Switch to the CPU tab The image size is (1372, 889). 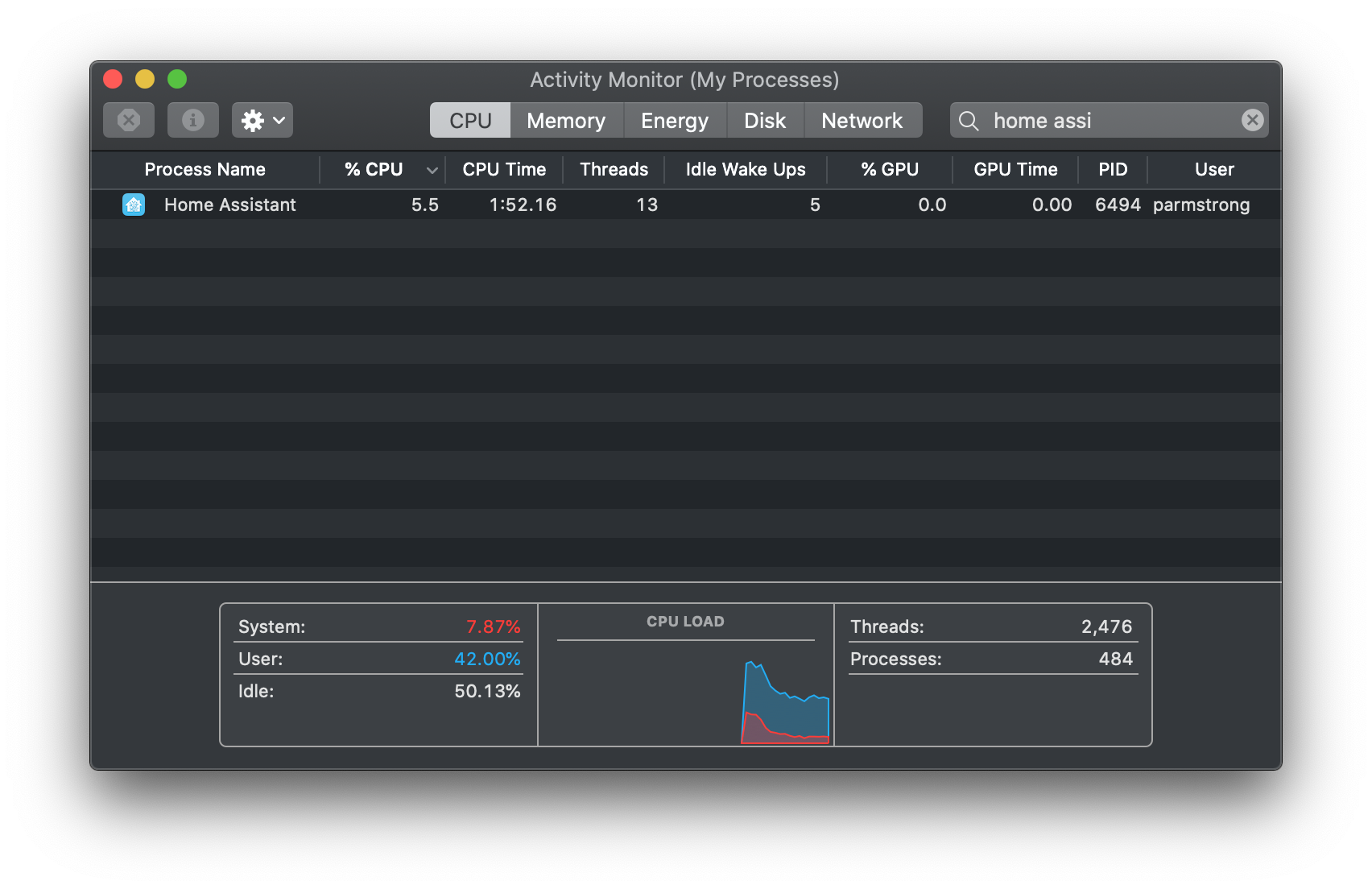pos(470,120)
